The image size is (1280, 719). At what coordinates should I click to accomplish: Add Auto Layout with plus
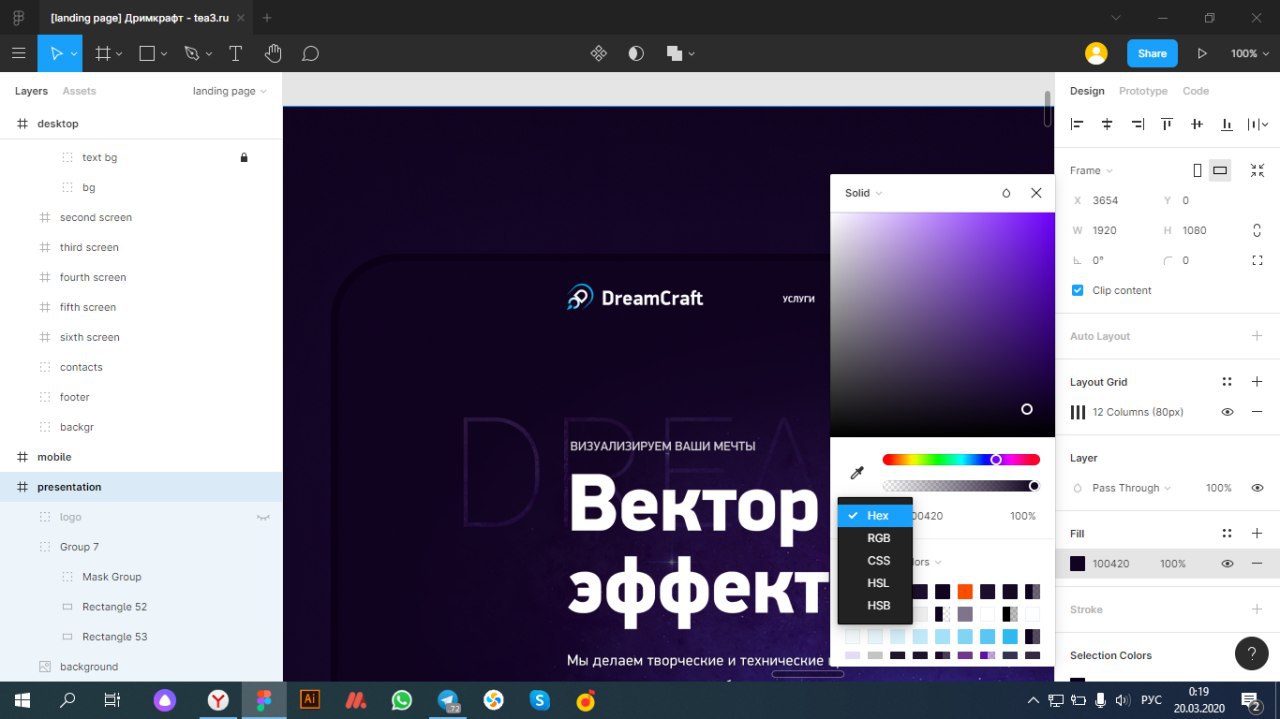point(1257,336)
